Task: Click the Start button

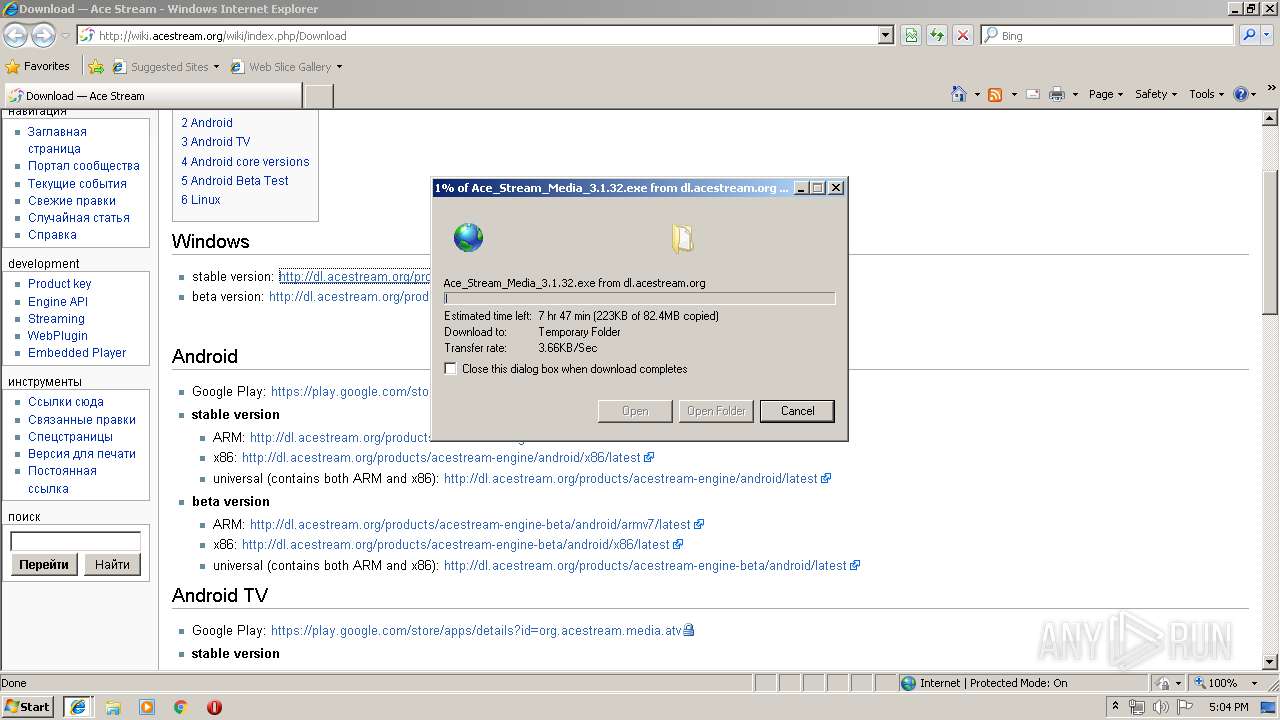Action: click(x=28, y=707)
